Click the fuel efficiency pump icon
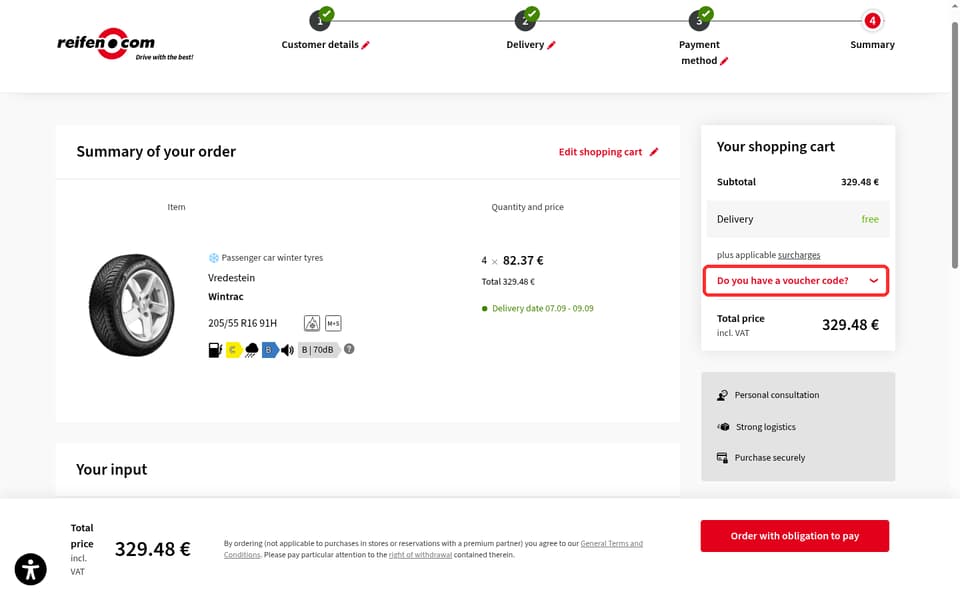 (215, 350)
